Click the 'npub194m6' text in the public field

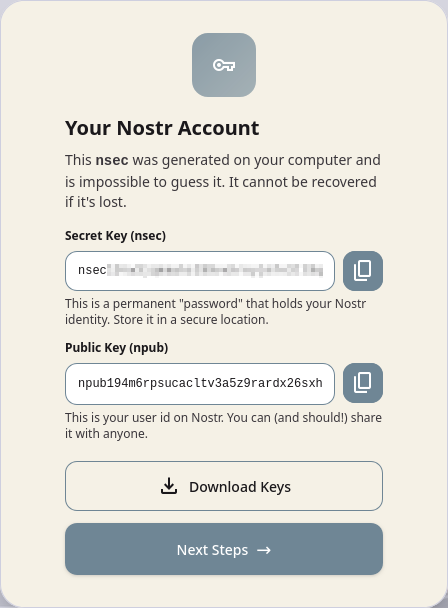point(108,383)
